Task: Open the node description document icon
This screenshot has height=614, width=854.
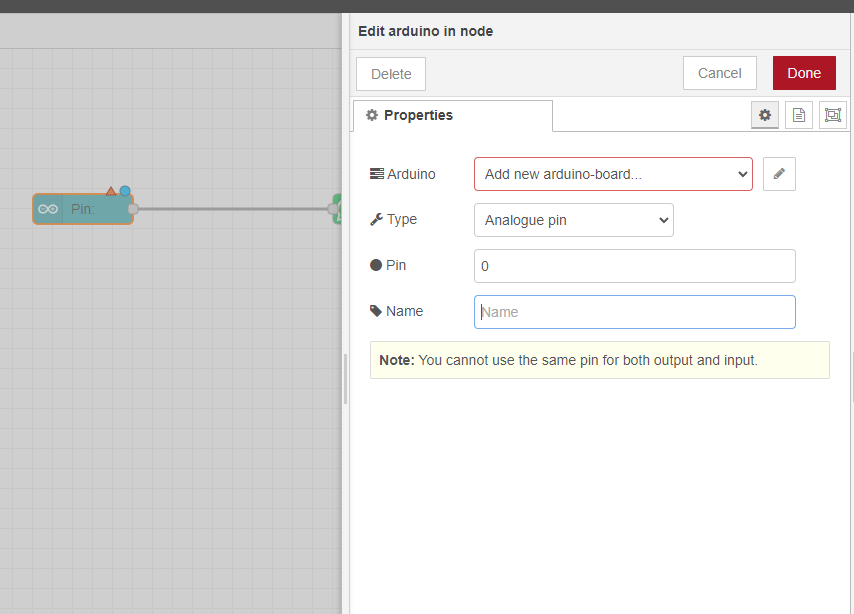Action: click(798, 115)
